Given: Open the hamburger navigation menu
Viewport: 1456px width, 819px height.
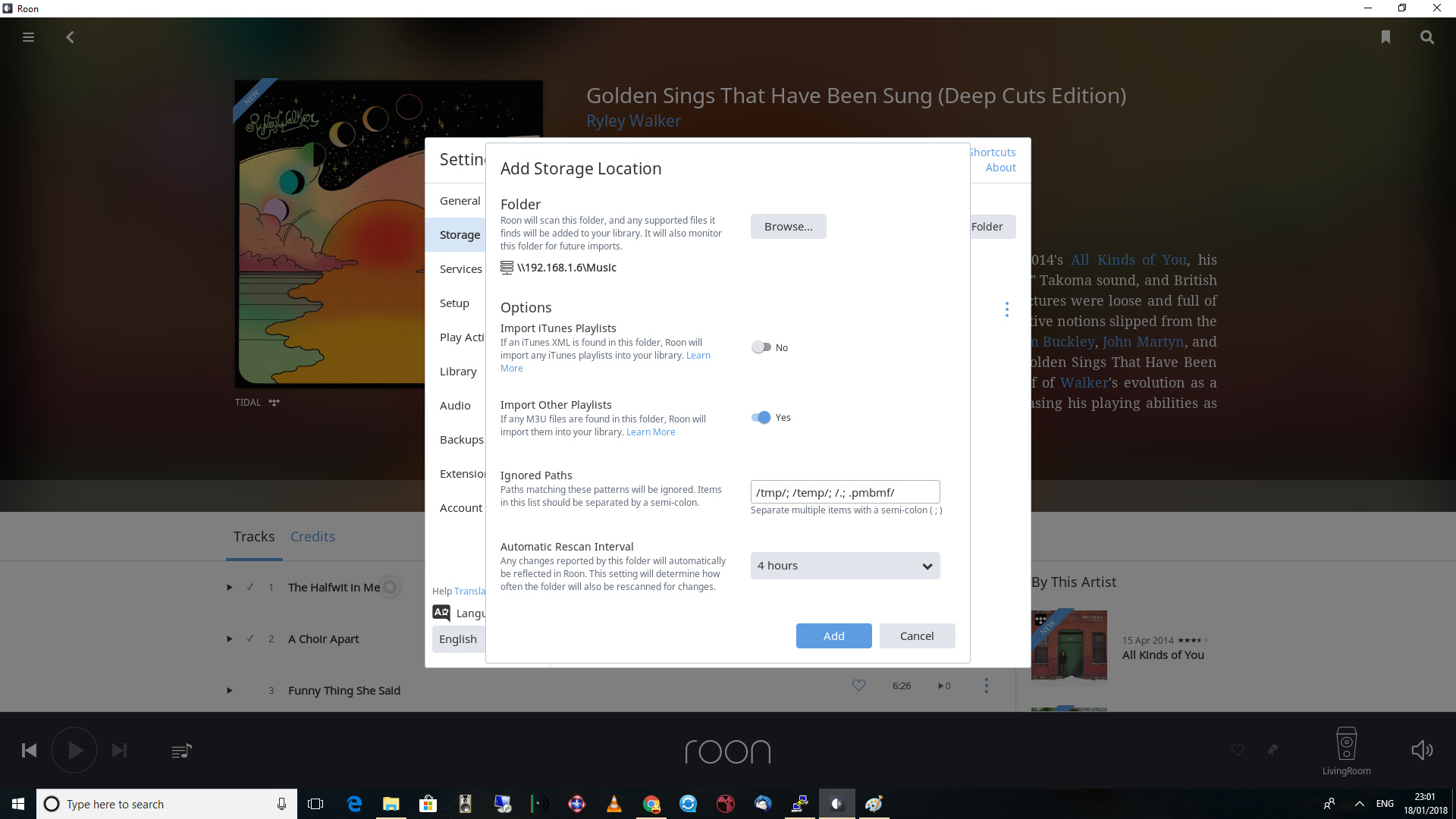Looking at the screenshot, I should pyautogui.click(x=28, y=37).
